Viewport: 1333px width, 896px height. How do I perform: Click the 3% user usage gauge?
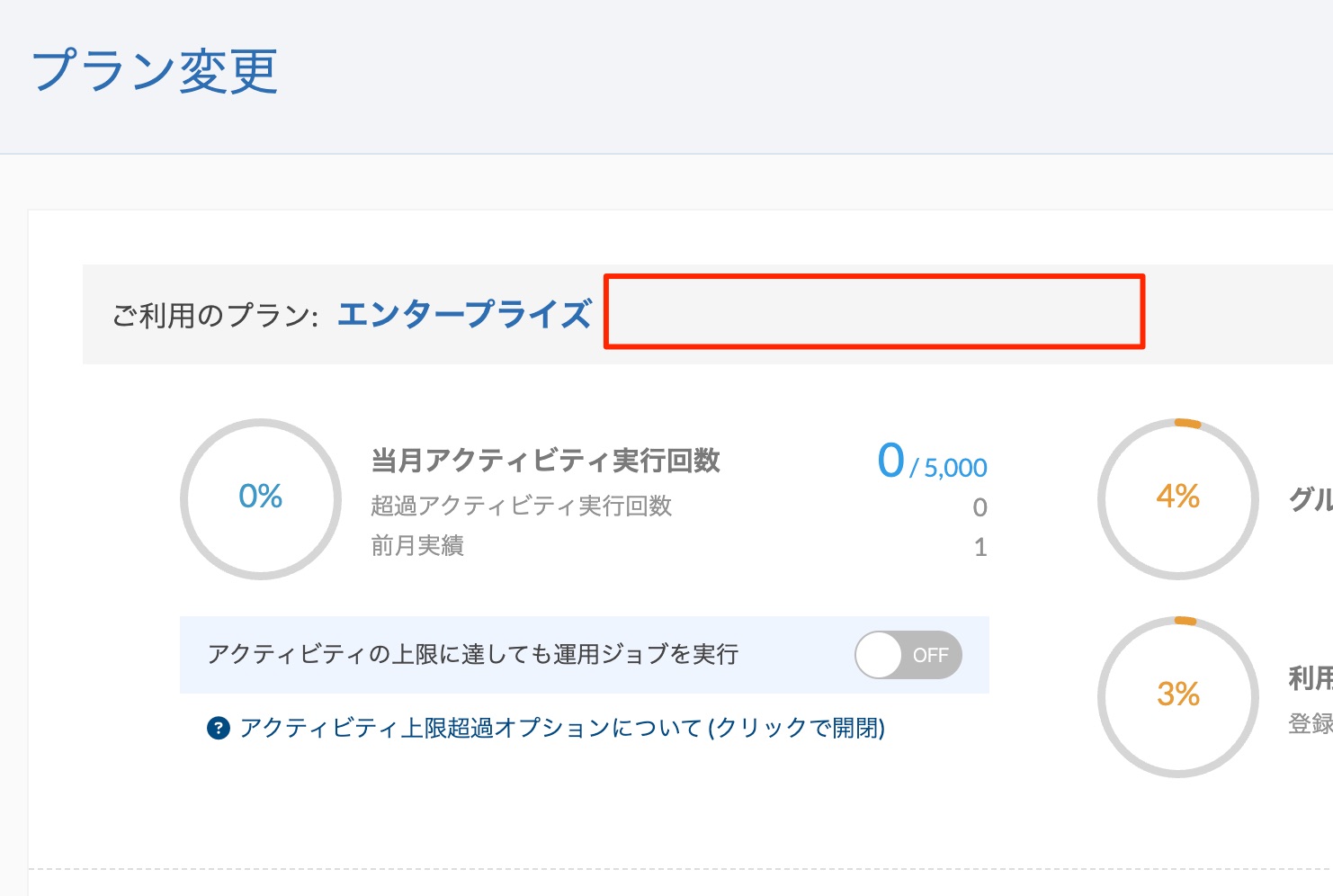[1178, 697]
